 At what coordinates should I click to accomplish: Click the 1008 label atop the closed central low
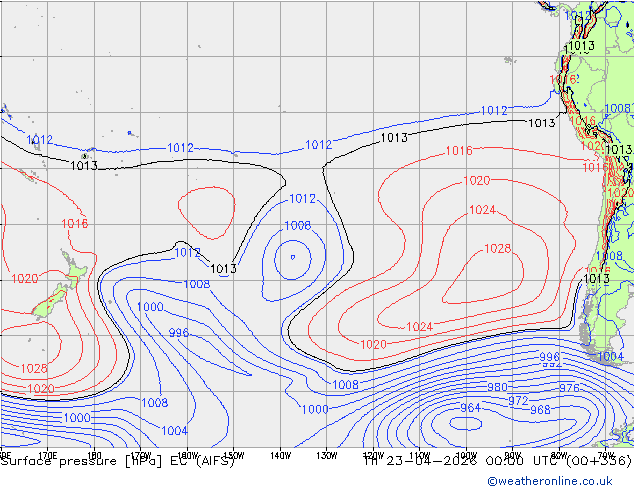[298, 226]
